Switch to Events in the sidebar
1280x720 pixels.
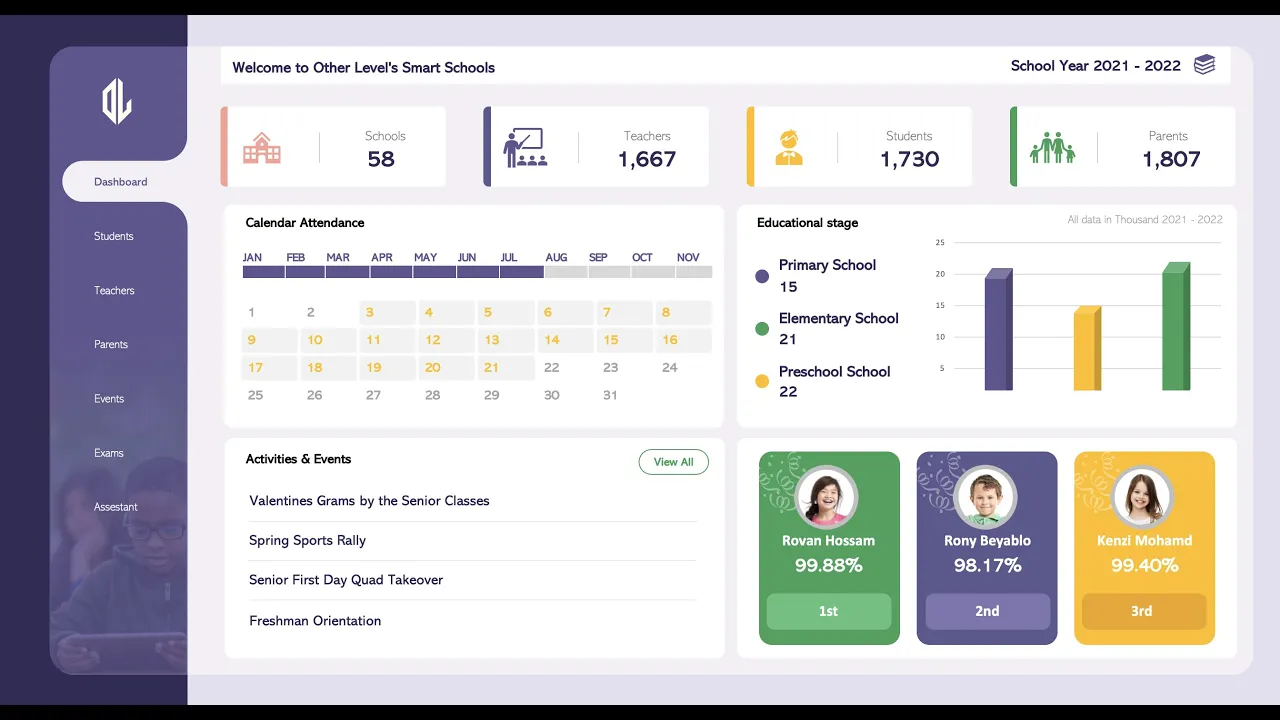pyautogui.click(x=109, y=398)
